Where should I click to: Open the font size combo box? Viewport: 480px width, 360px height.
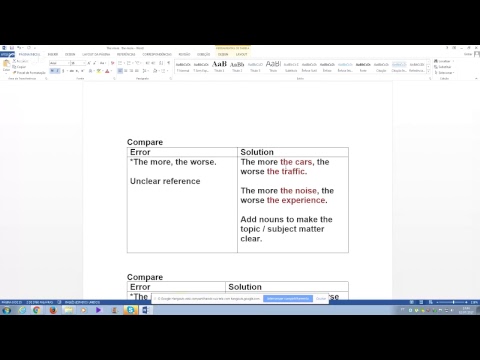(x=78, y=63)
